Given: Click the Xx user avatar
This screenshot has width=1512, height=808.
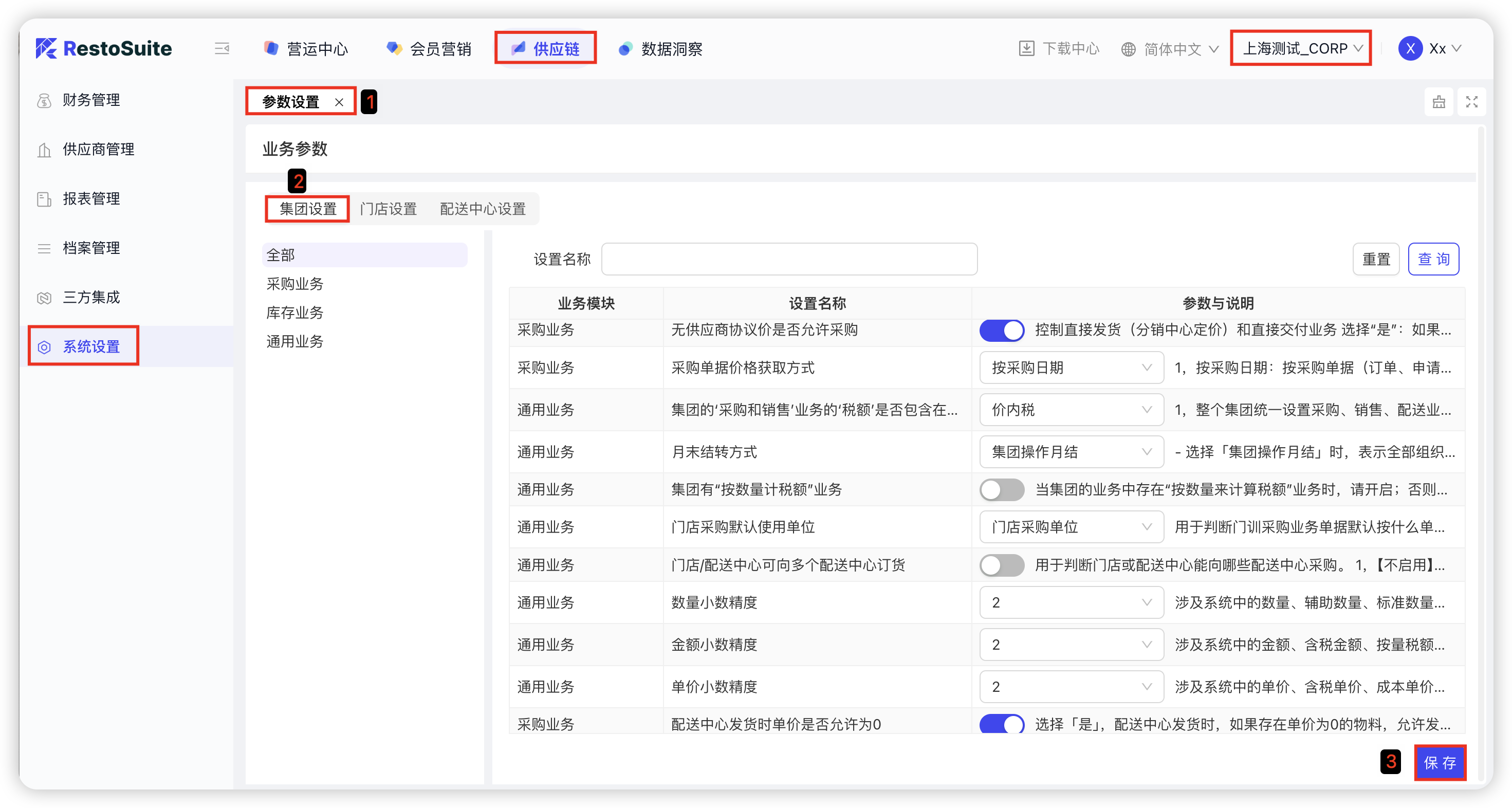Looking at the screenshot, I should (x=1409, y=49).
